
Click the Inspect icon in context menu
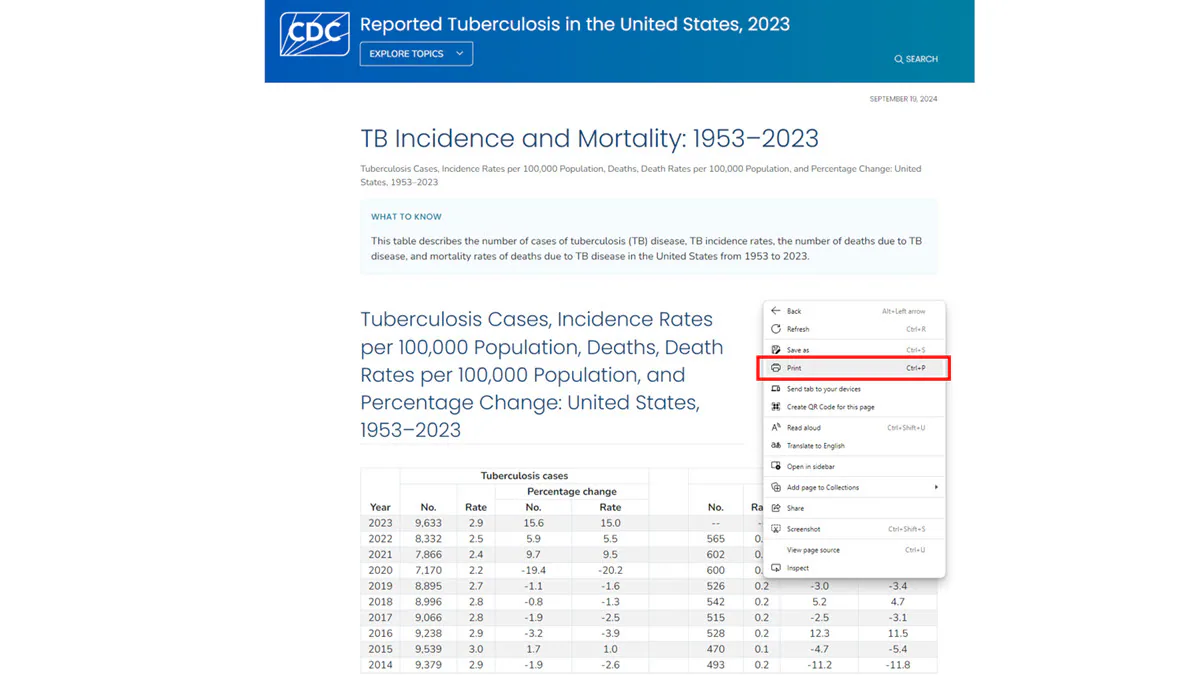point(776,568)
